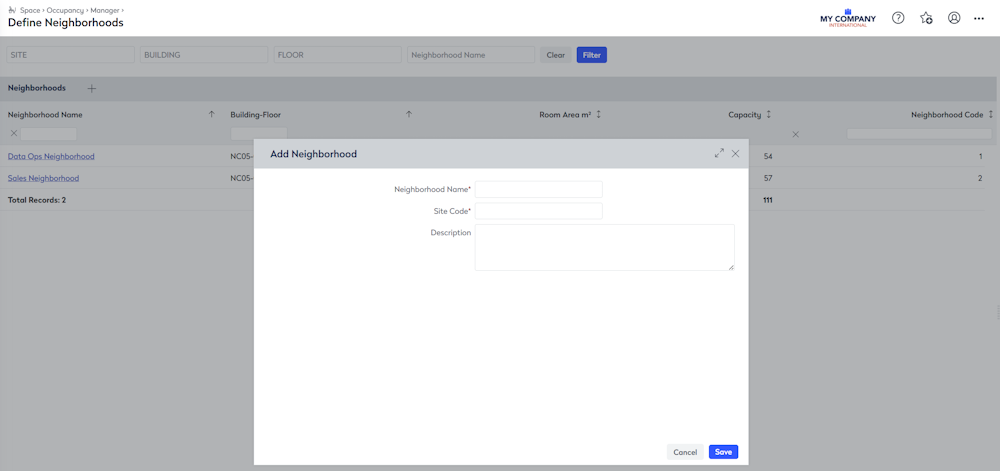Clear the Neighborhood Code column filter X
Image resolution: width=1000 pixels, height=471 pixels.
click(x=795, y=134)
